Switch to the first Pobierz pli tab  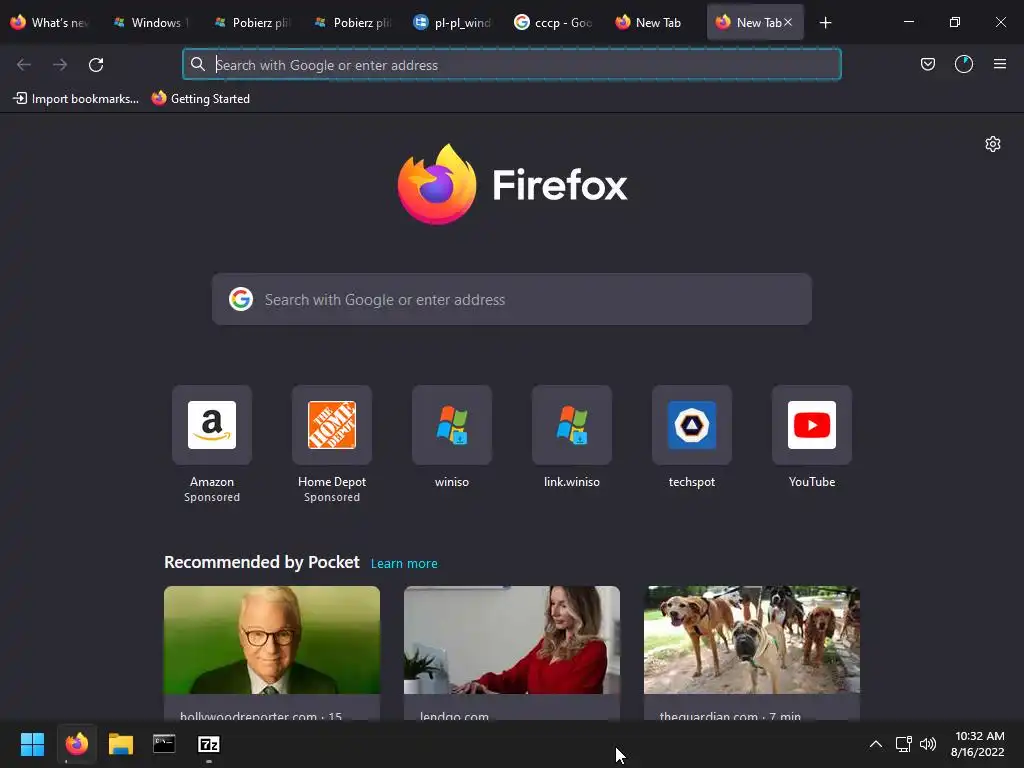click(x=251, y=23)
